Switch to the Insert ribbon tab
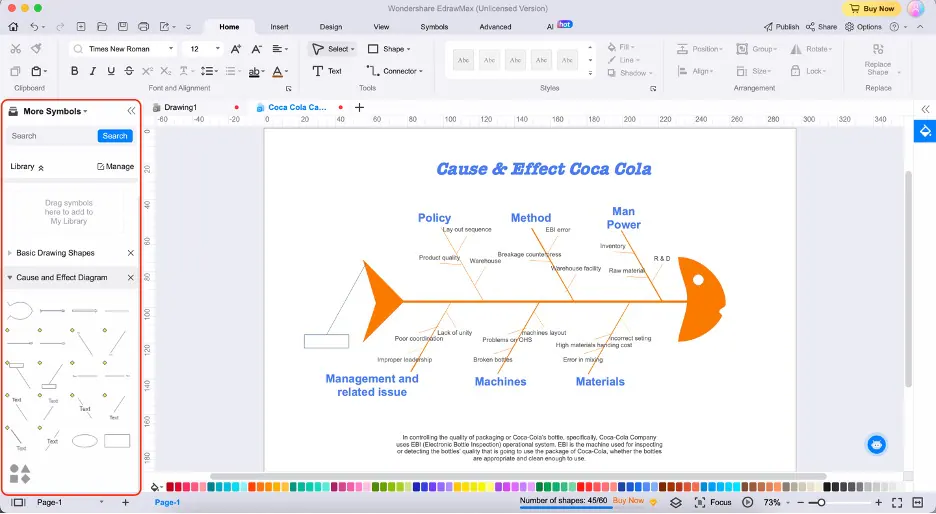 pyautogui.click(x=279, y=27)
